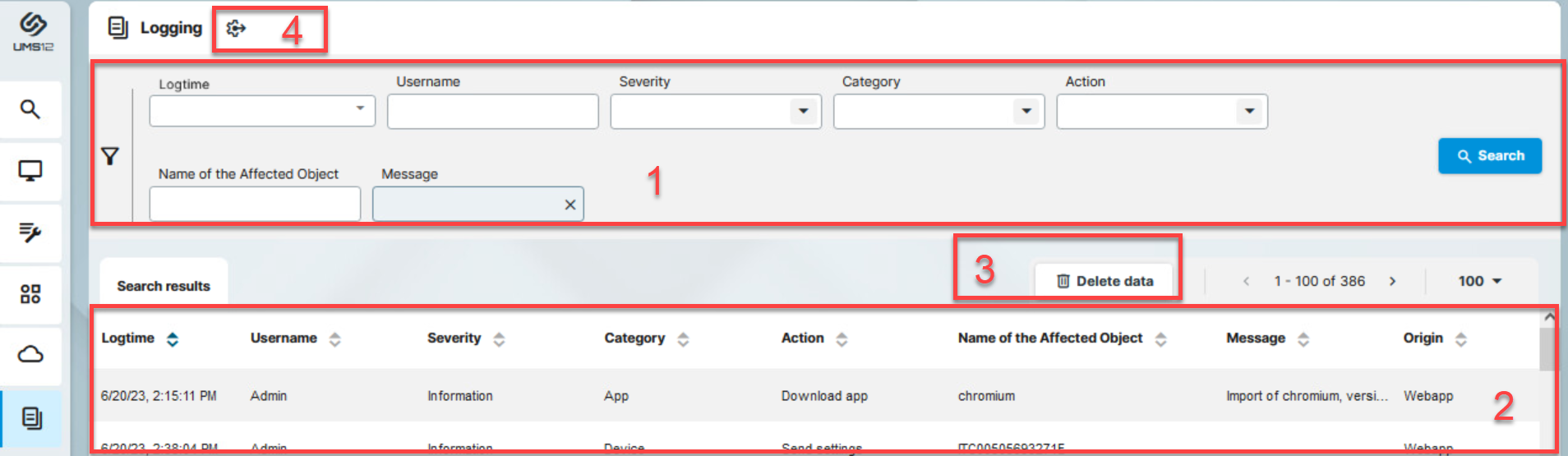Open the Severity dropdown
Image resolution: width=1568 pixels, height=456 pixels.
coord(803,111)
